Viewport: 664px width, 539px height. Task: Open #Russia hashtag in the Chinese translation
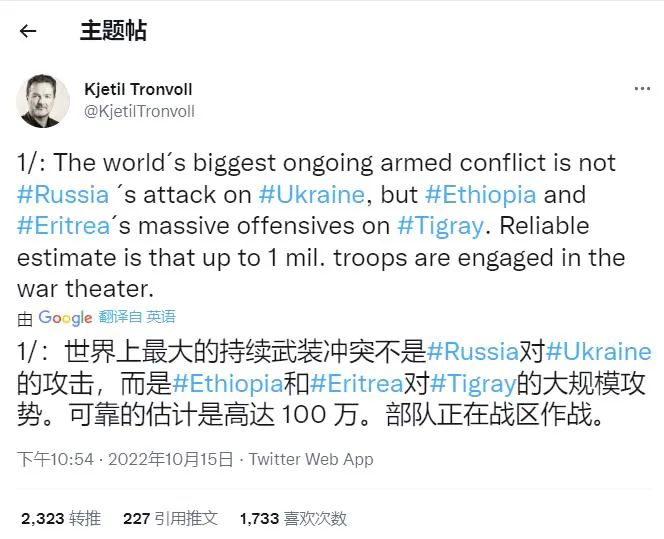[472, 352]
